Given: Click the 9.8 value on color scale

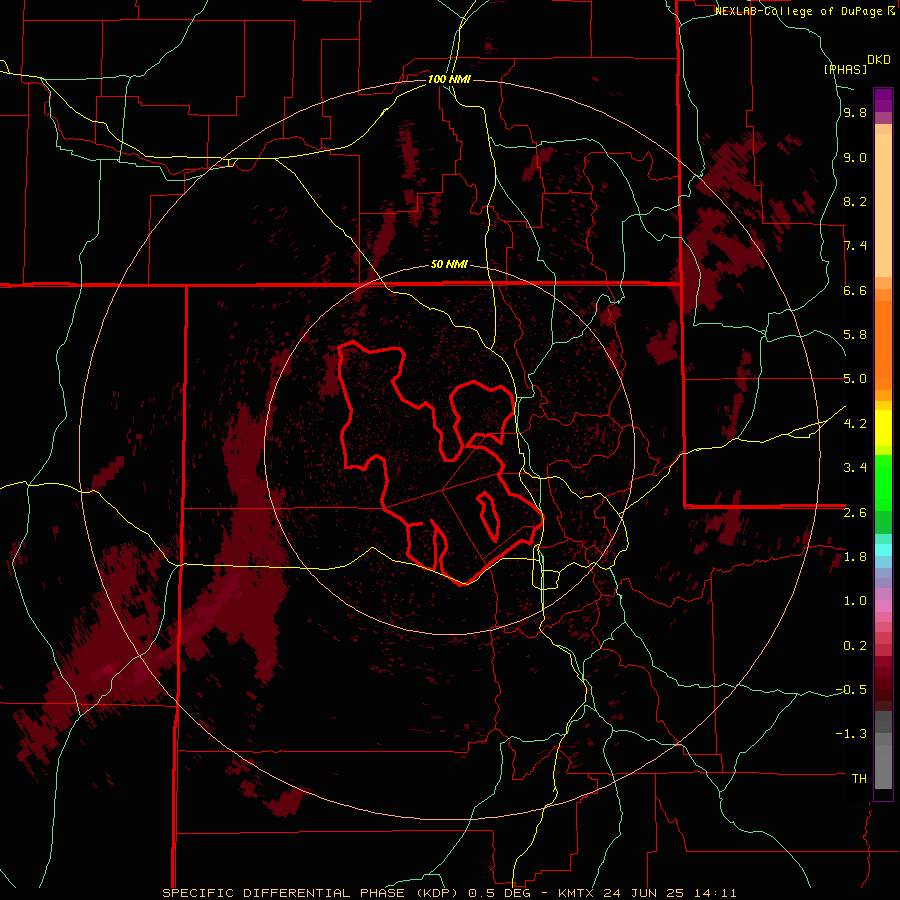Looking at the screenshot, I should point(855,113).
